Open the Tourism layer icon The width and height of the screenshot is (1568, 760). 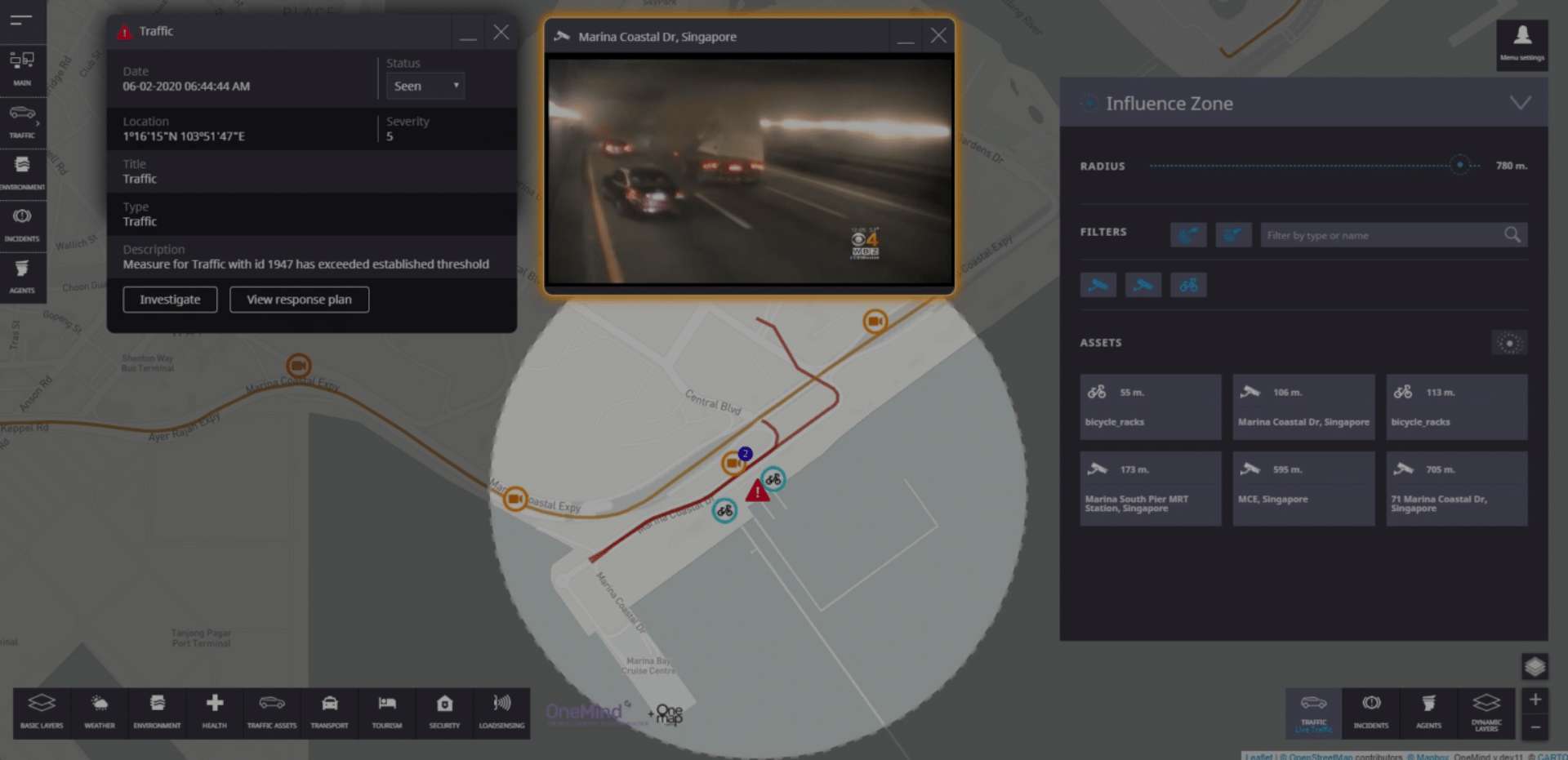tap(387, 711)
